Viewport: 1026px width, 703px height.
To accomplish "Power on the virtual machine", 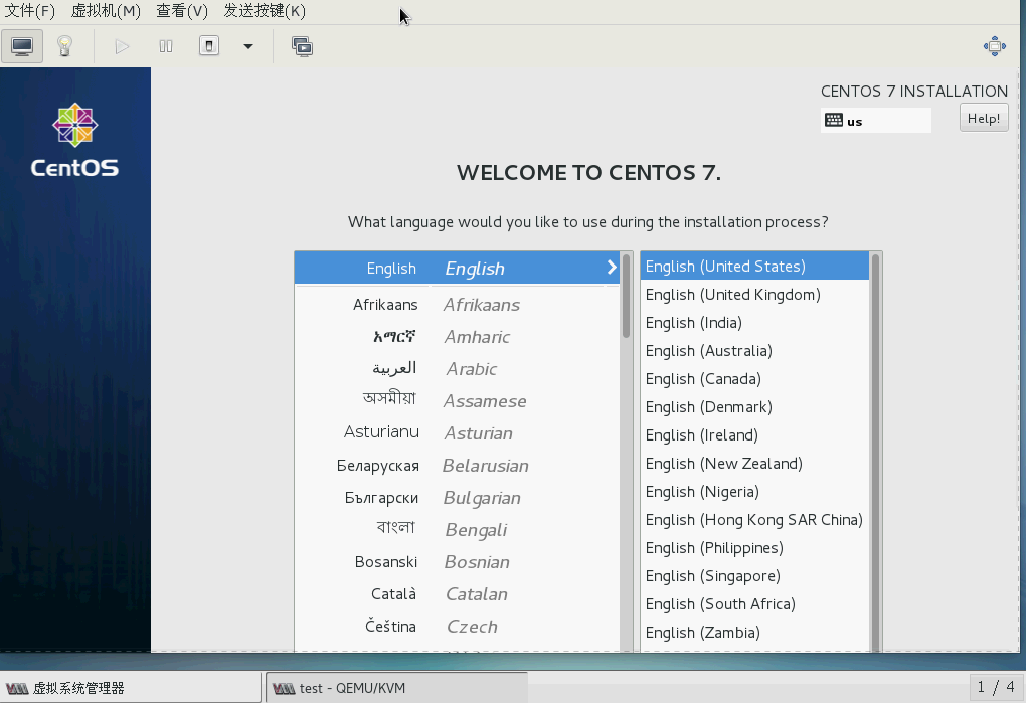I will click(x=122, y=46).
